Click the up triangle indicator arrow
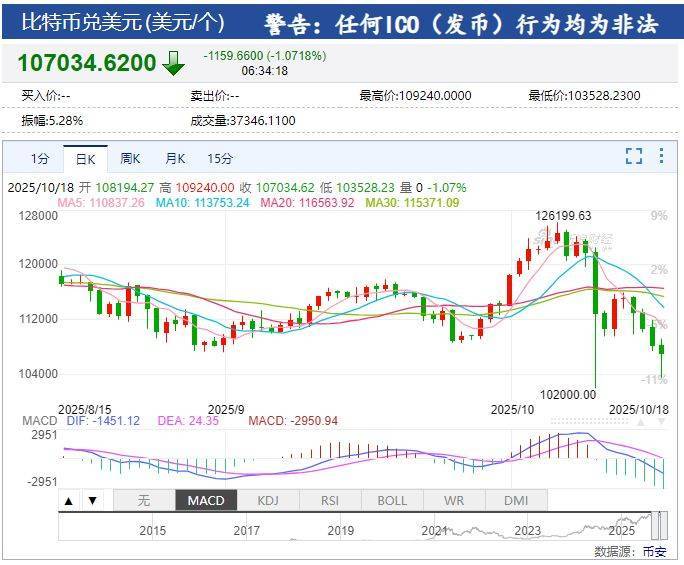The image size is (684, 565). tap(70, 500)
